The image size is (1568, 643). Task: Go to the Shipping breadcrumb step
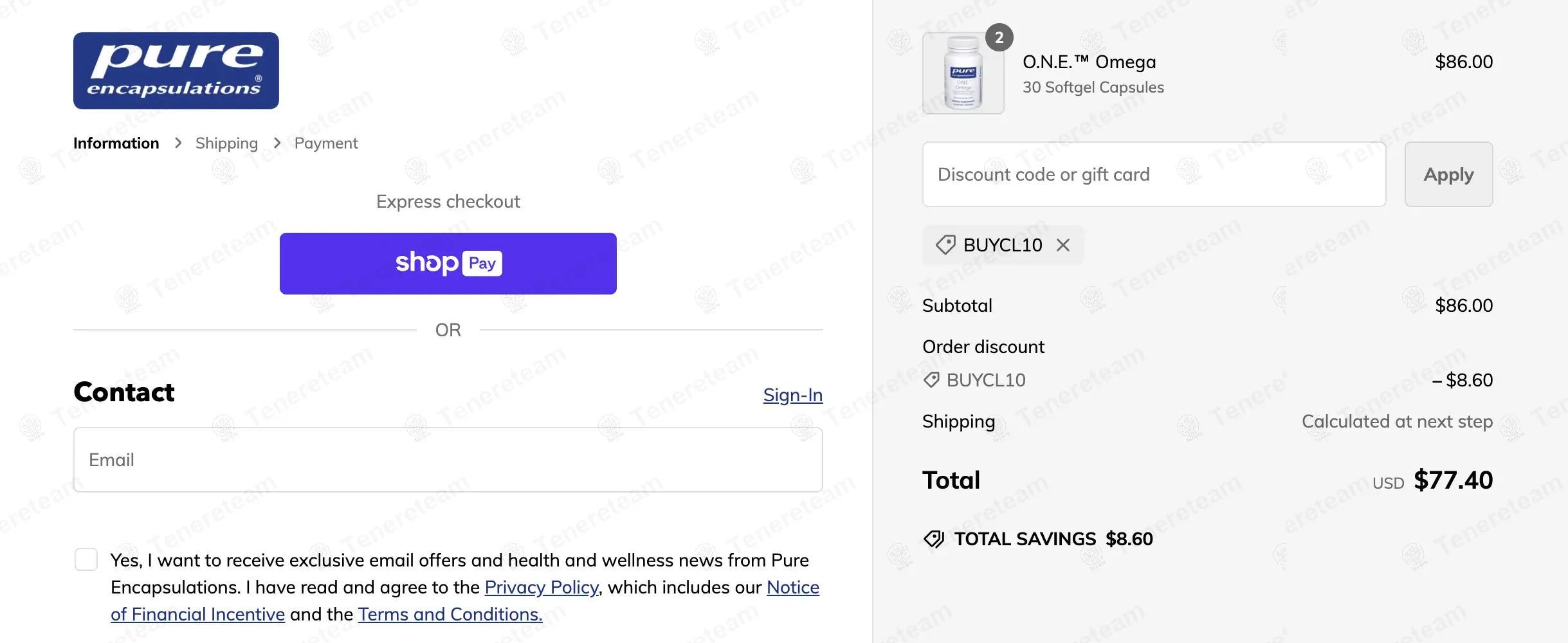(226, 143)
